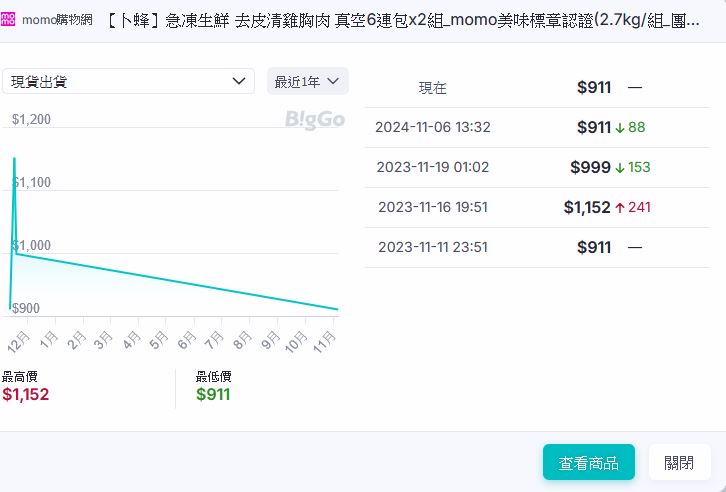Click the 6月 label on chart axis
This screenshot has height=492, width=726.
tap(186, 341)
